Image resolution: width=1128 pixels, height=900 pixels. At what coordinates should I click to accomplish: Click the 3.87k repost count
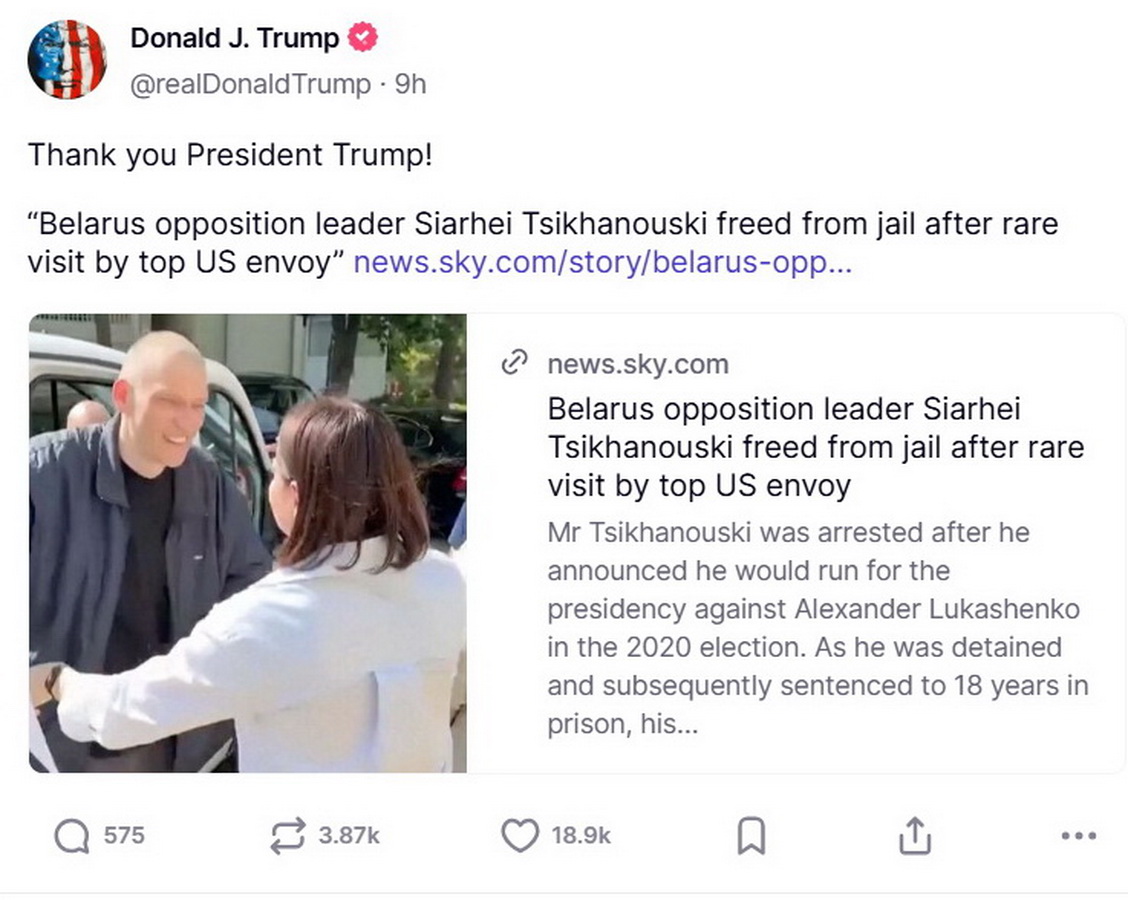pos(349,835)
